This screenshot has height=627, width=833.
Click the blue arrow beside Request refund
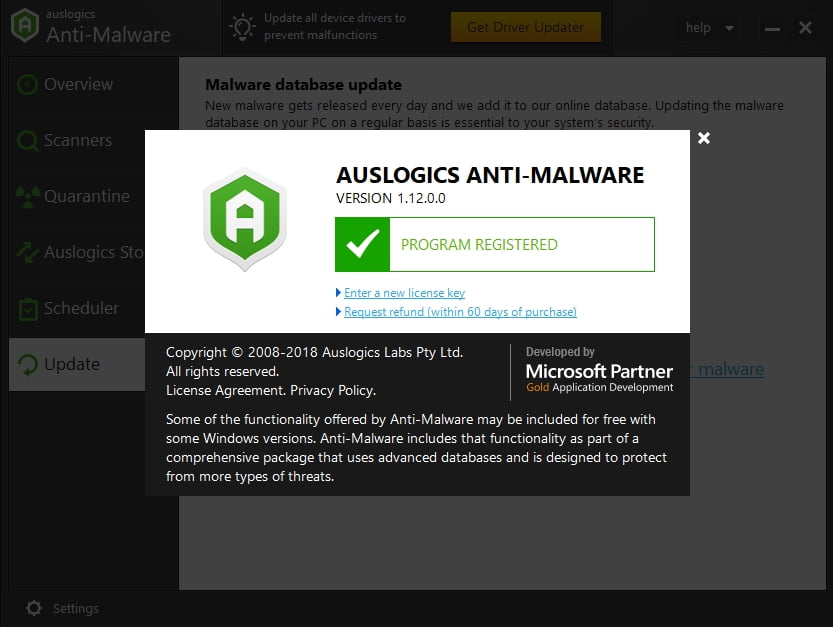coord(338,311)
